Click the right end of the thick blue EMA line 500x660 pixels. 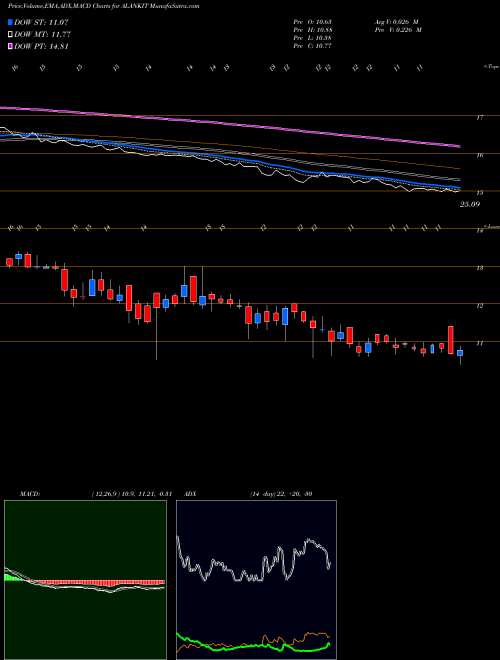point(458,188)
